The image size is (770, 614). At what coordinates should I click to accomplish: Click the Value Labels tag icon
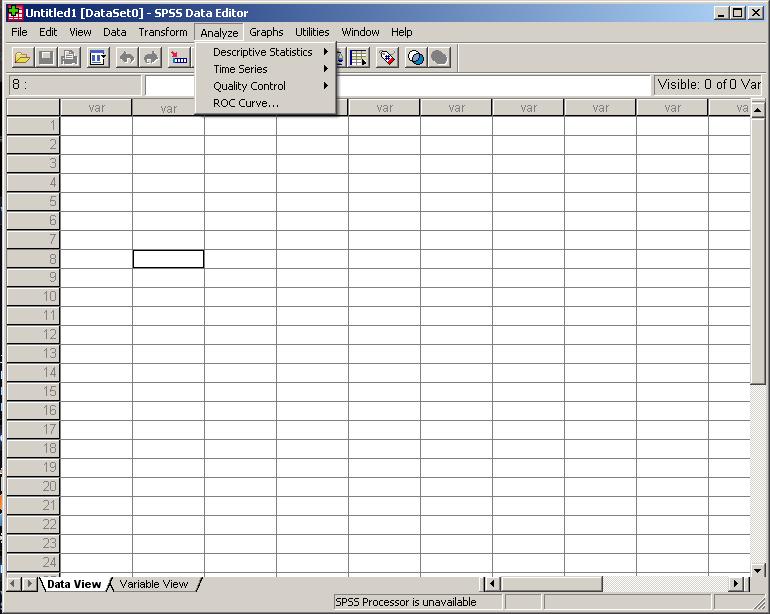(388, 58)
